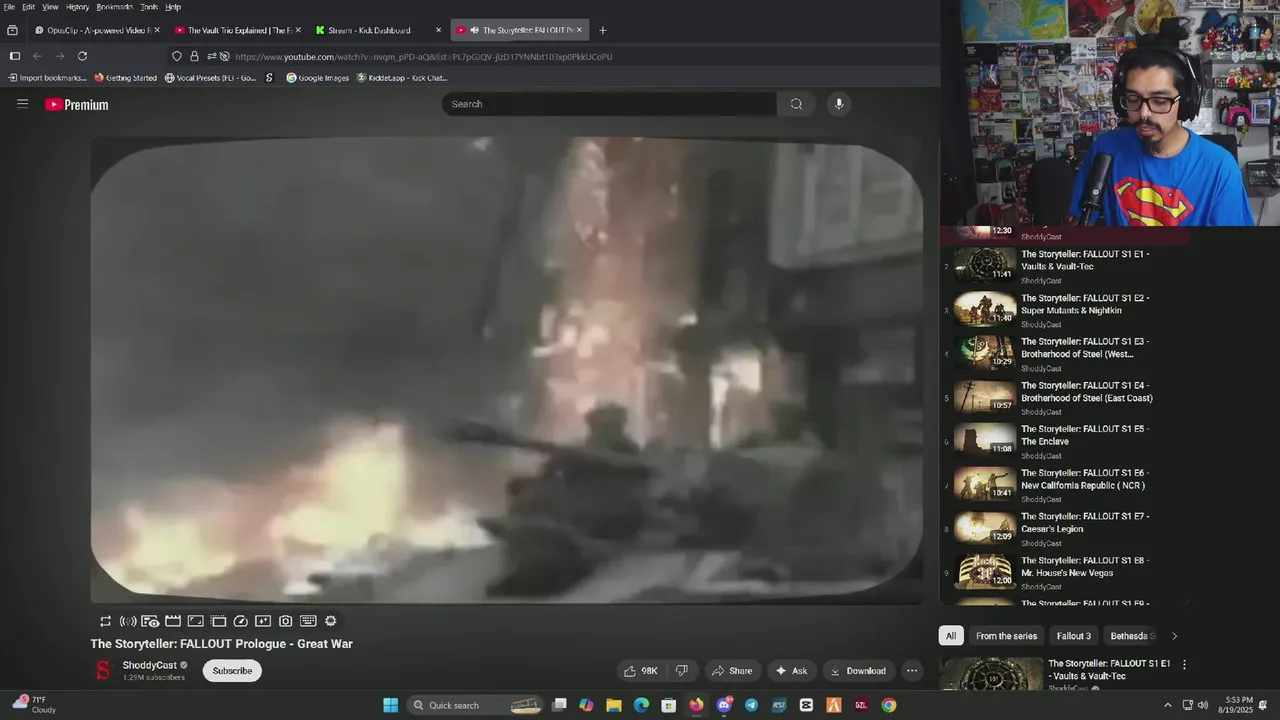Click the tracking protection shield icon
The image size is (1280, 720).
pyautogui.click(x=177, y=56)
